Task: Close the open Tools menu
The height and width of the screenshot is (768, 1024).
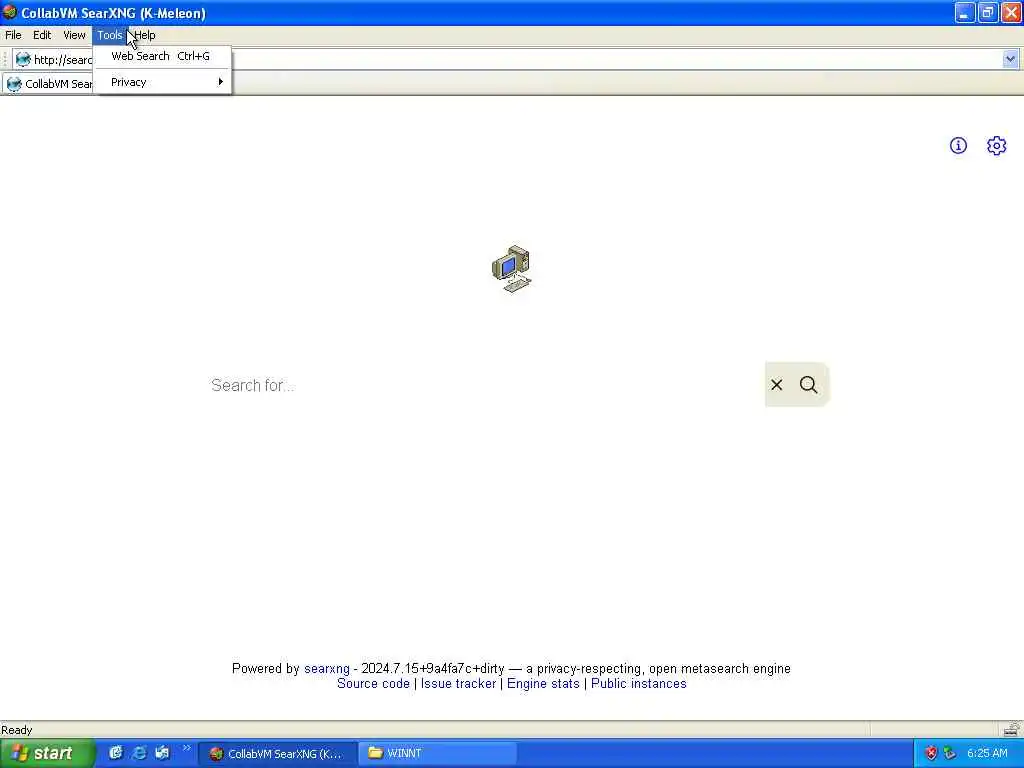Action: click(x=110, y=35)
